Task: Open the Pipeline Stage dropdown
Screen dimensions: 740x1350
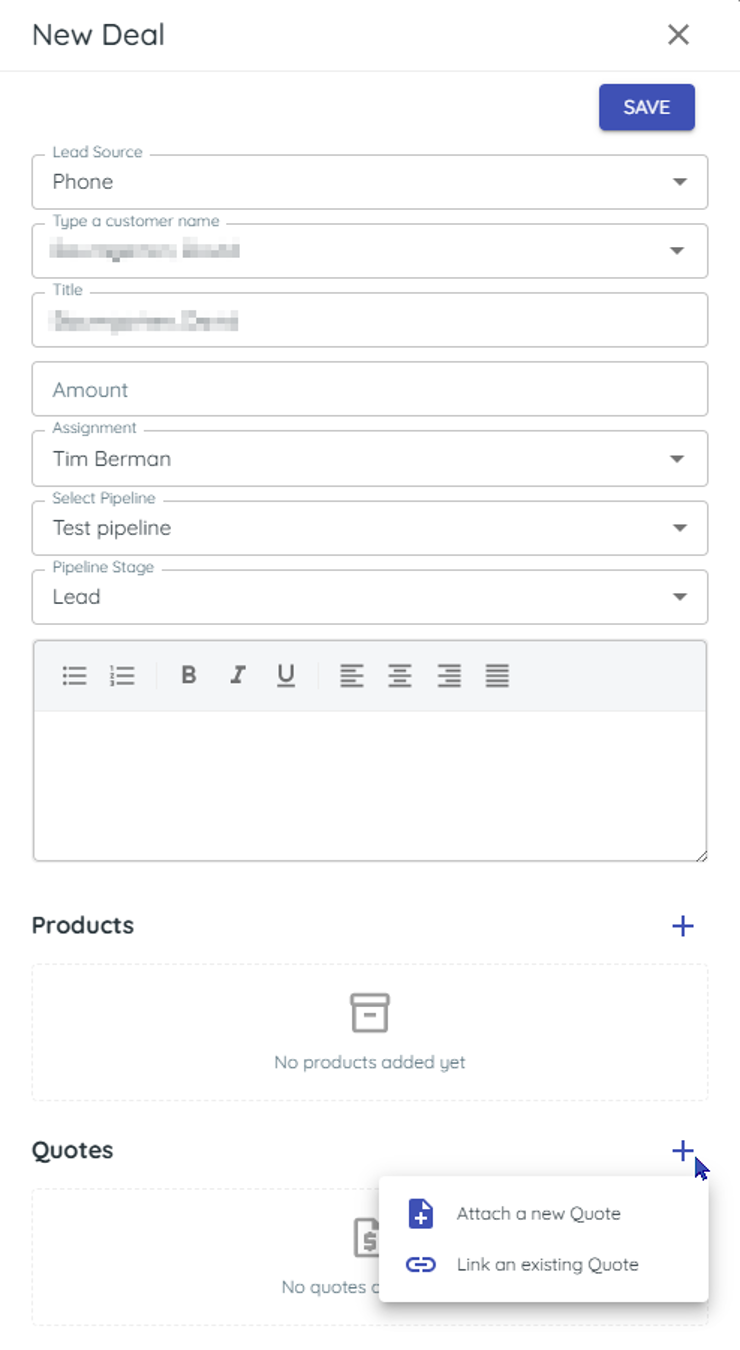Action: click(370, 597)
